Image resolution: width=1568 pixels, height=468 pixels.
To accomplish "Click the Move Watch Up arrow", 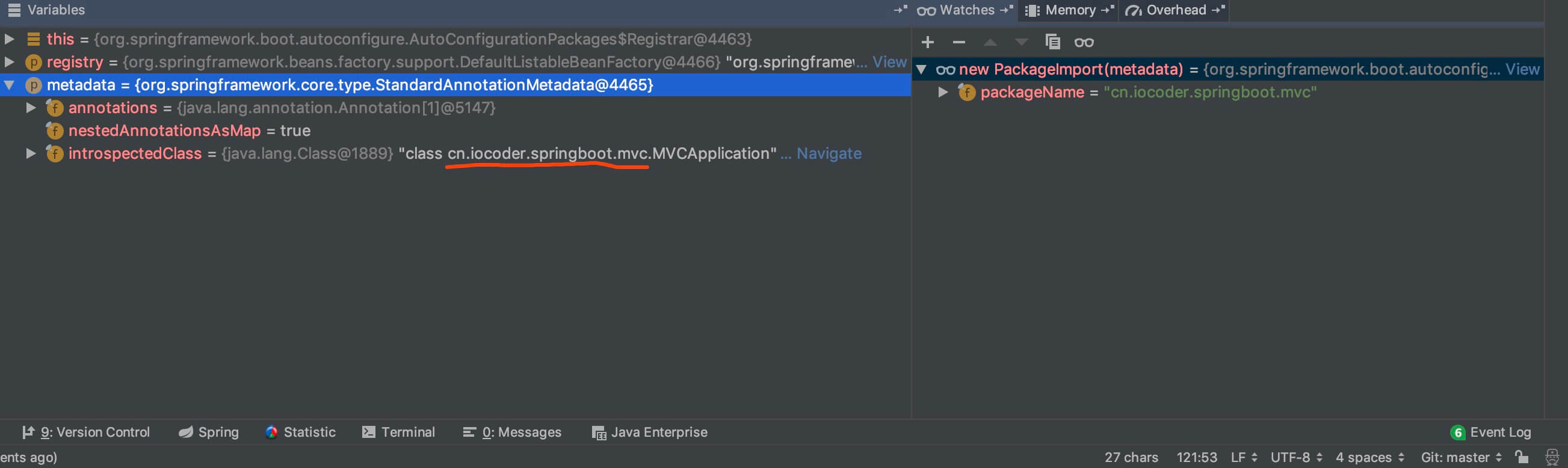I will pos(990,42).
